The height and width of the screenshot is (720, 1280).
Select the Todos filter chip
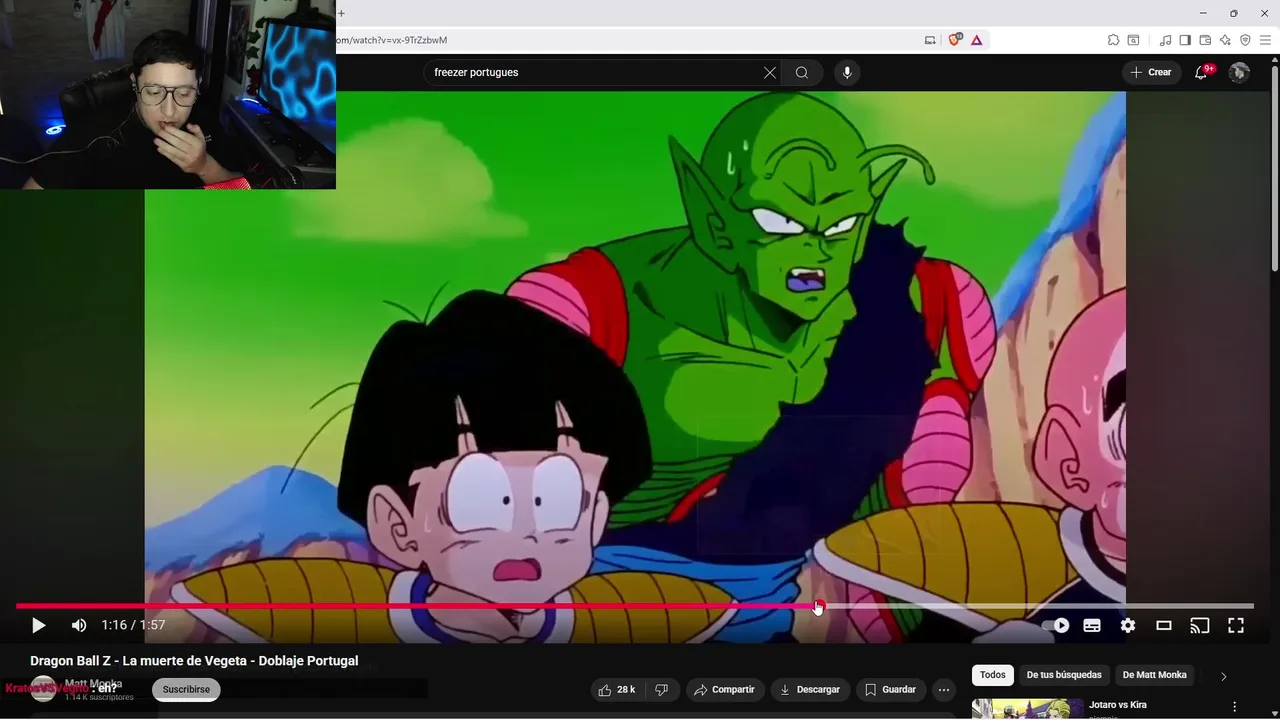pos(993,675)
